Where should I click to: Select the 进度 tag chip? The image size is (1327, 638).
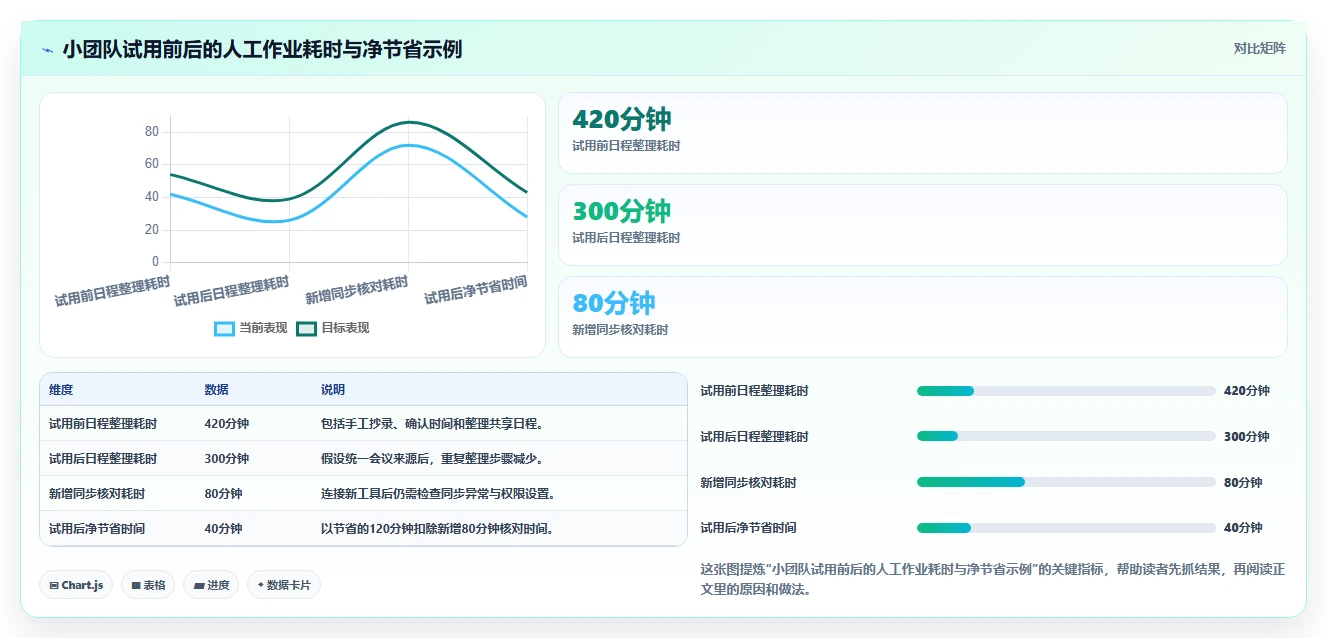pos(211,585)
